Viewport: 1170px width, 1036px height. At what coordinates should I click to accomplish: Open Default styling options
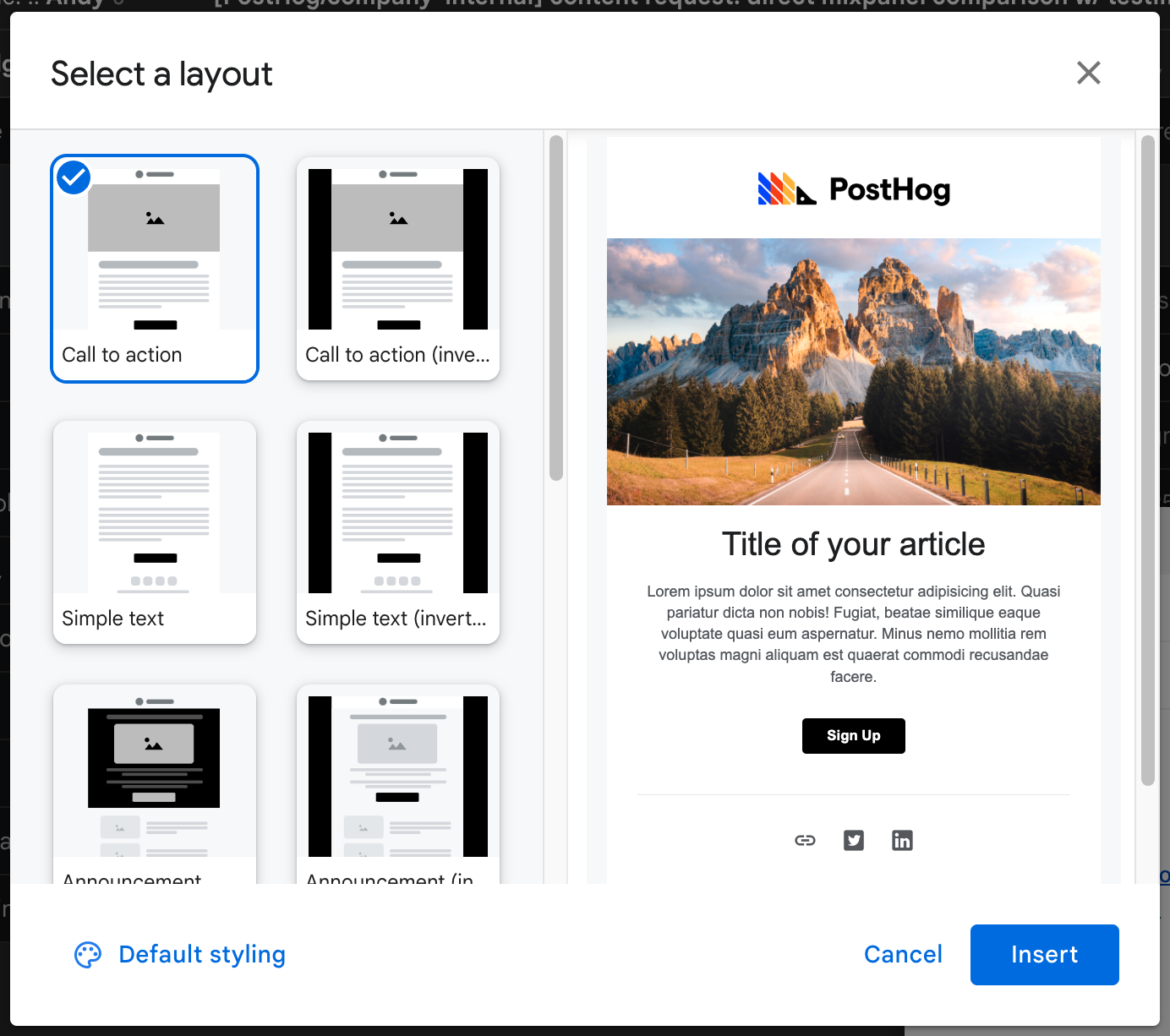point(201,955)
